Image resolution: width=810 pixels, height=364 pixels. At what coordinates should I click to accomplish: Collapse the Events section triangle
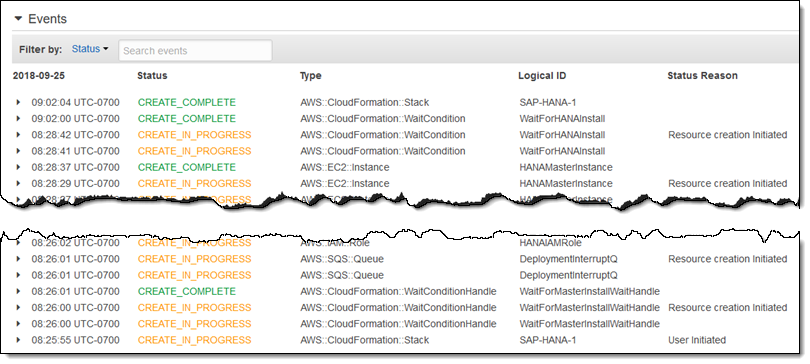pos(19,19)
